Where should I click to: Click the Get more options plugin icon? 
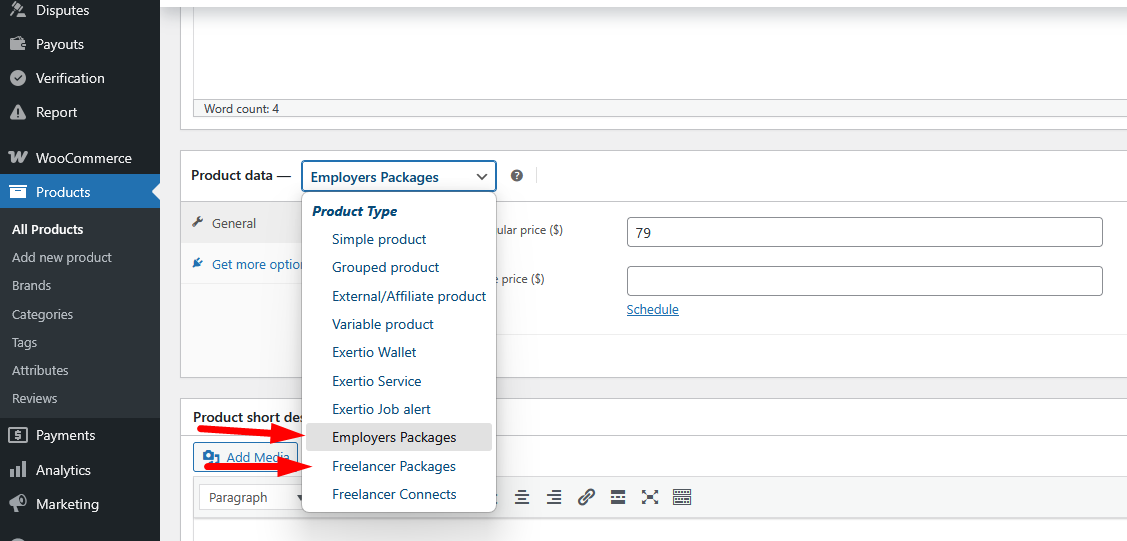[x=198, y=264]
